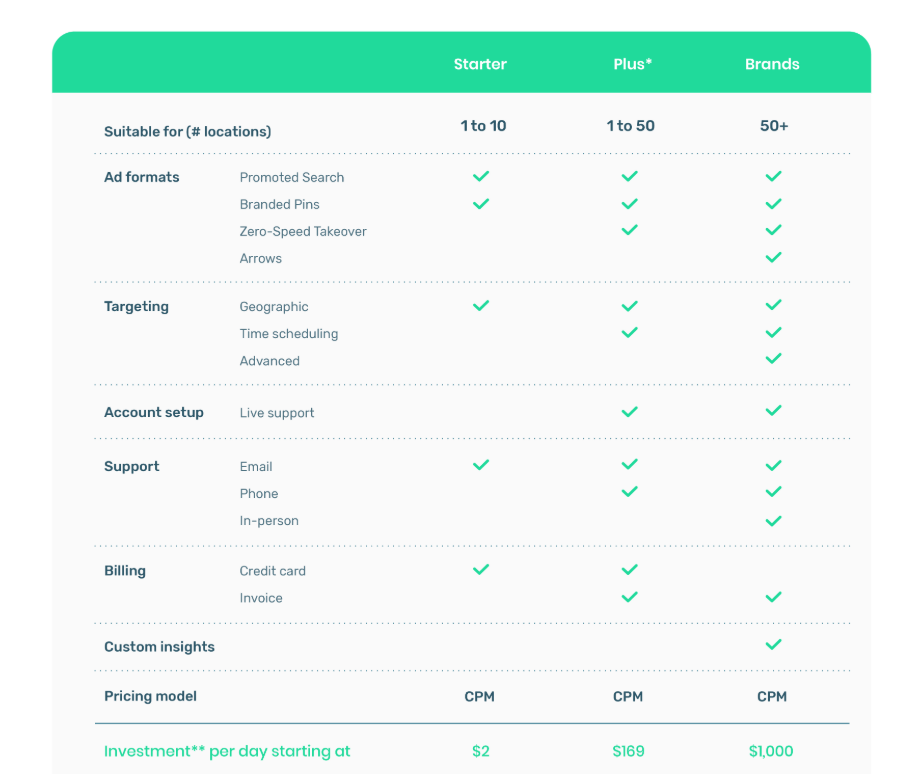Viewport: 901px width, 774px height.
Task: Click Starter checkmark for Geographic targeting
Action: coord(480,305)
